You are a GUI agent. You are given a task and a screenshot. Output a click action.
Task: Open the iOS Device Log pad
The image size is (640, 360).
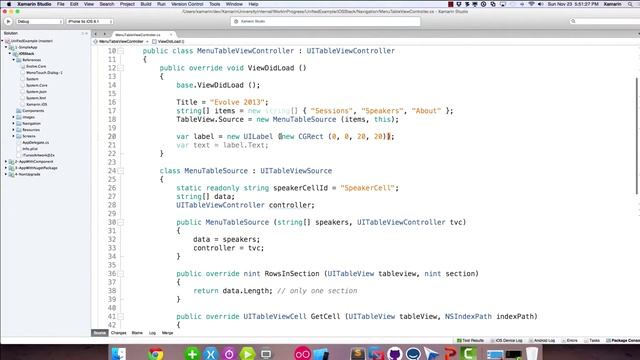tap(506, 340)
